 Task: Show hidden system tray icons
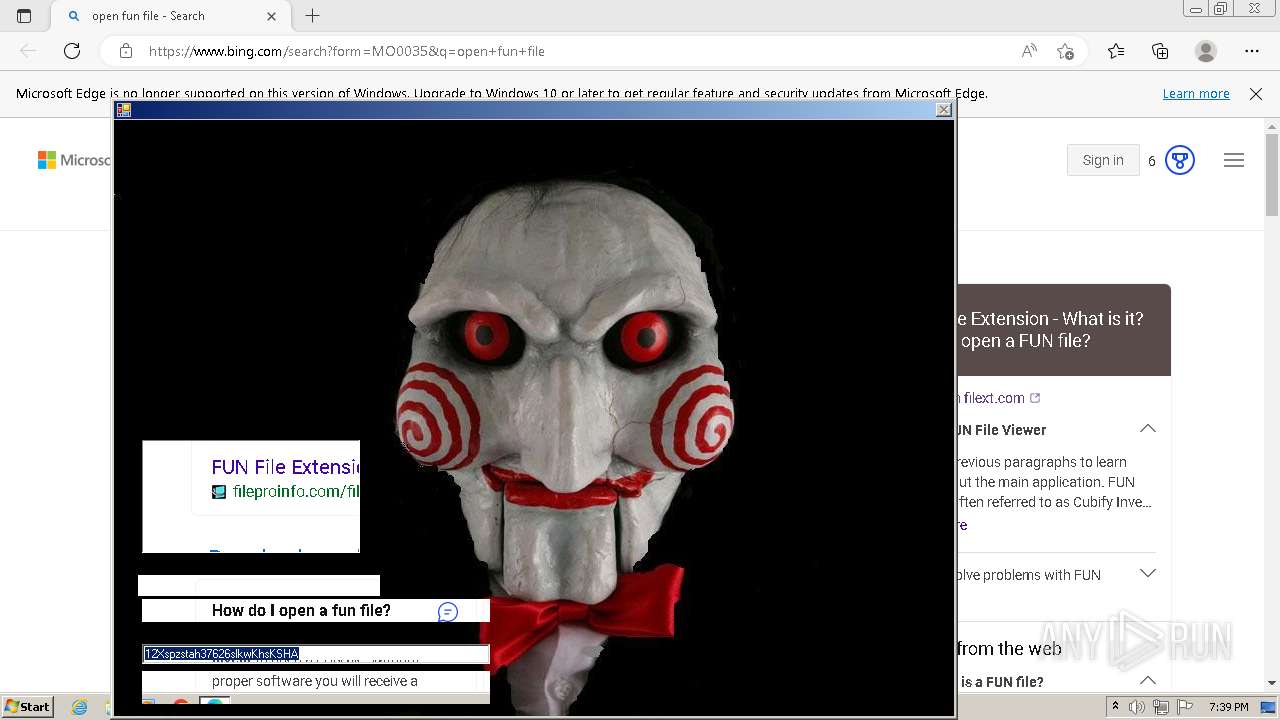pos(1115,707)
